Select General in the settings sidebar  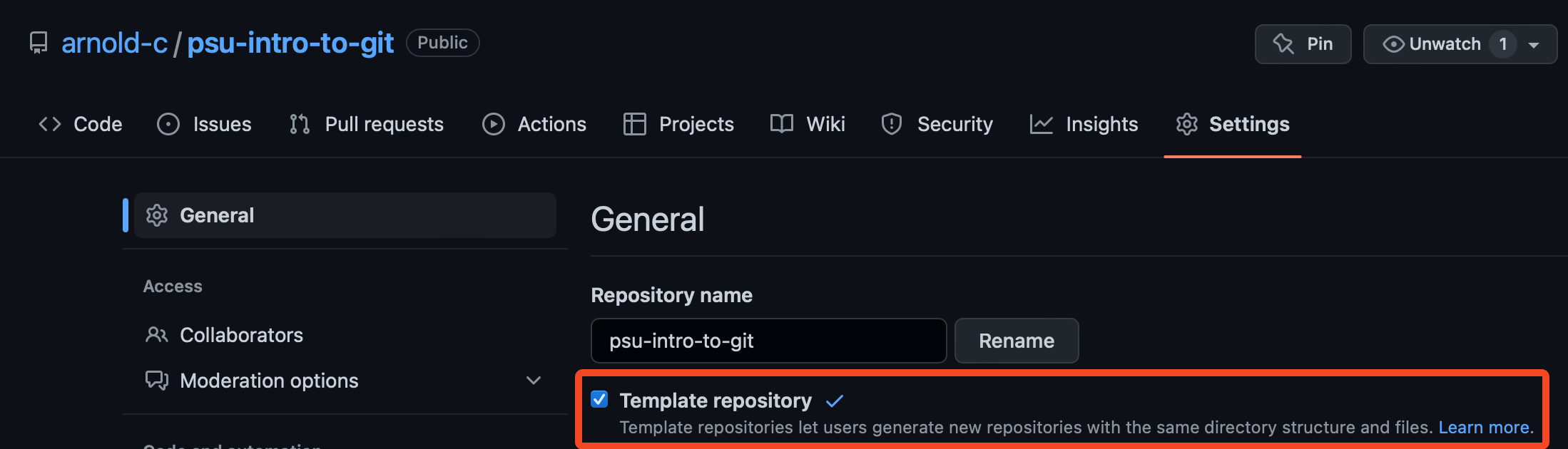pos(345,215)
